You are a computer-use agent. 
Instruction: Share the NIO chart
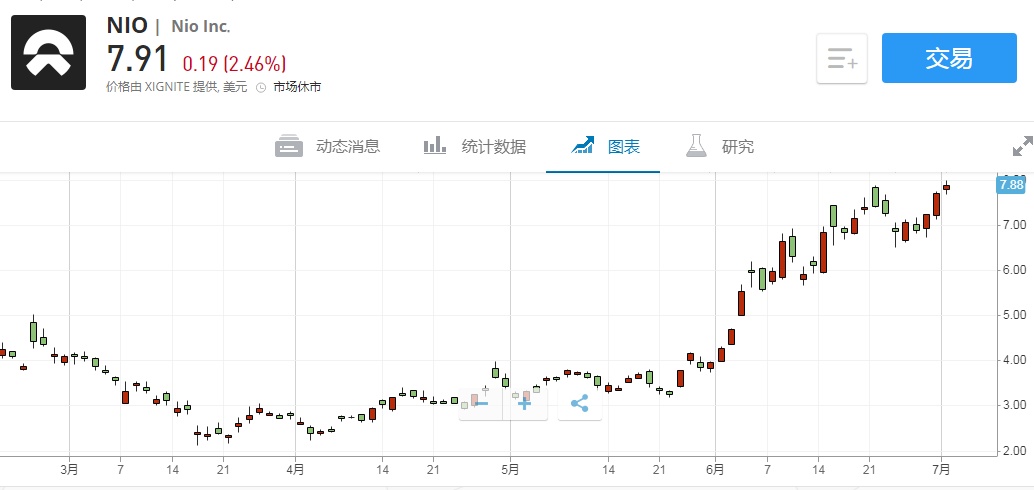click(x=579, y=403)
